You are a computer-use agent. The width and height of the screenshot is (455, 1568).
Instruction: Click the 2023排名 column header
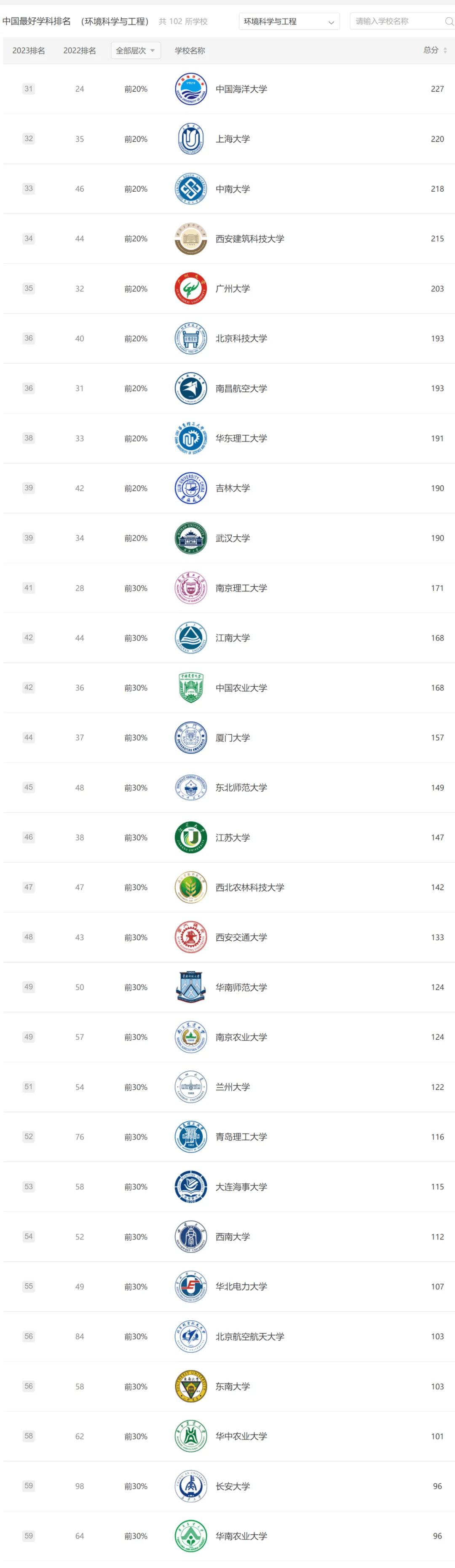click(x=29, y=51)
